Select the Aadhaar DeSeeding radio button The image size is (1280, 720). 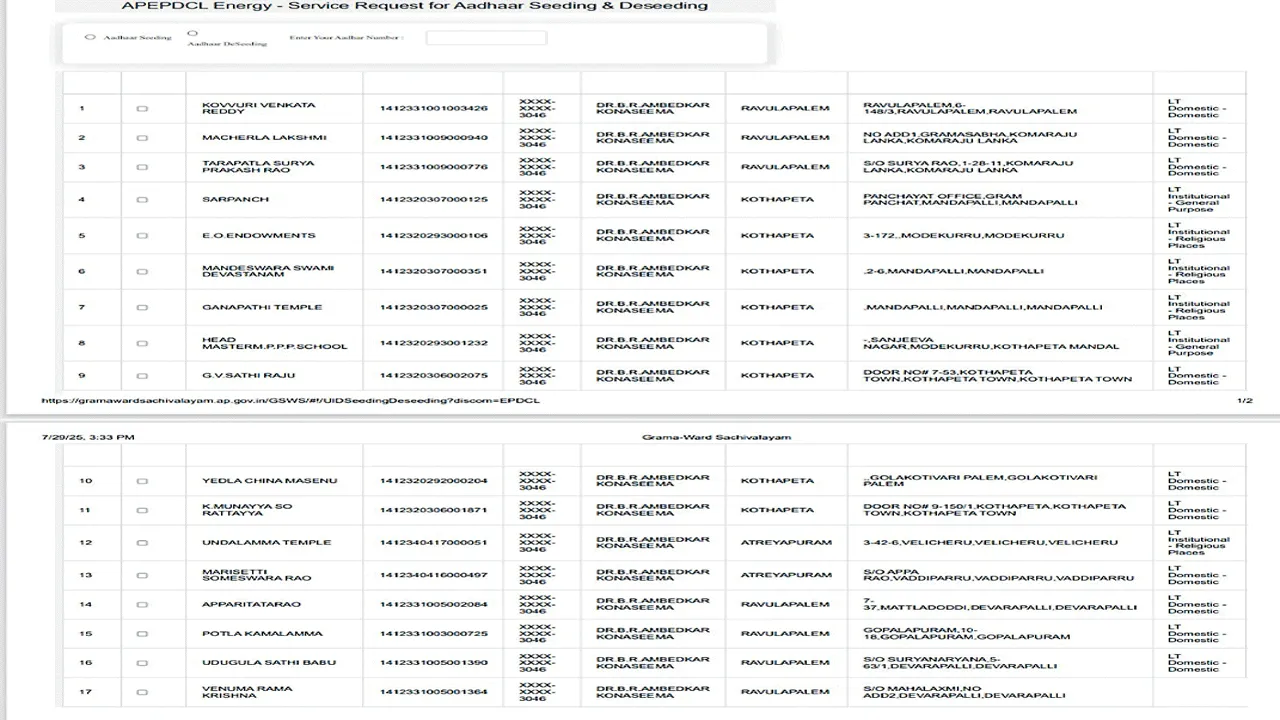(192, 33)
